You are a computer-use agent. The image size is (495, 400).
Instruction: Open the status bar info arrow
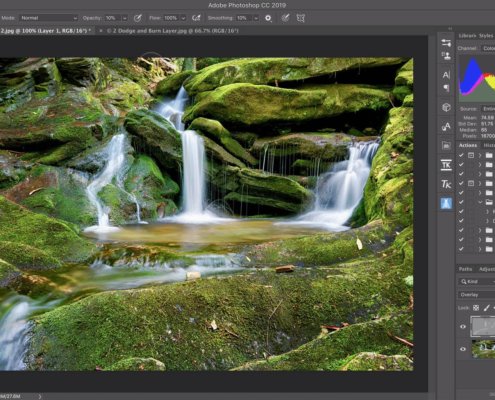tap(40, 396)
